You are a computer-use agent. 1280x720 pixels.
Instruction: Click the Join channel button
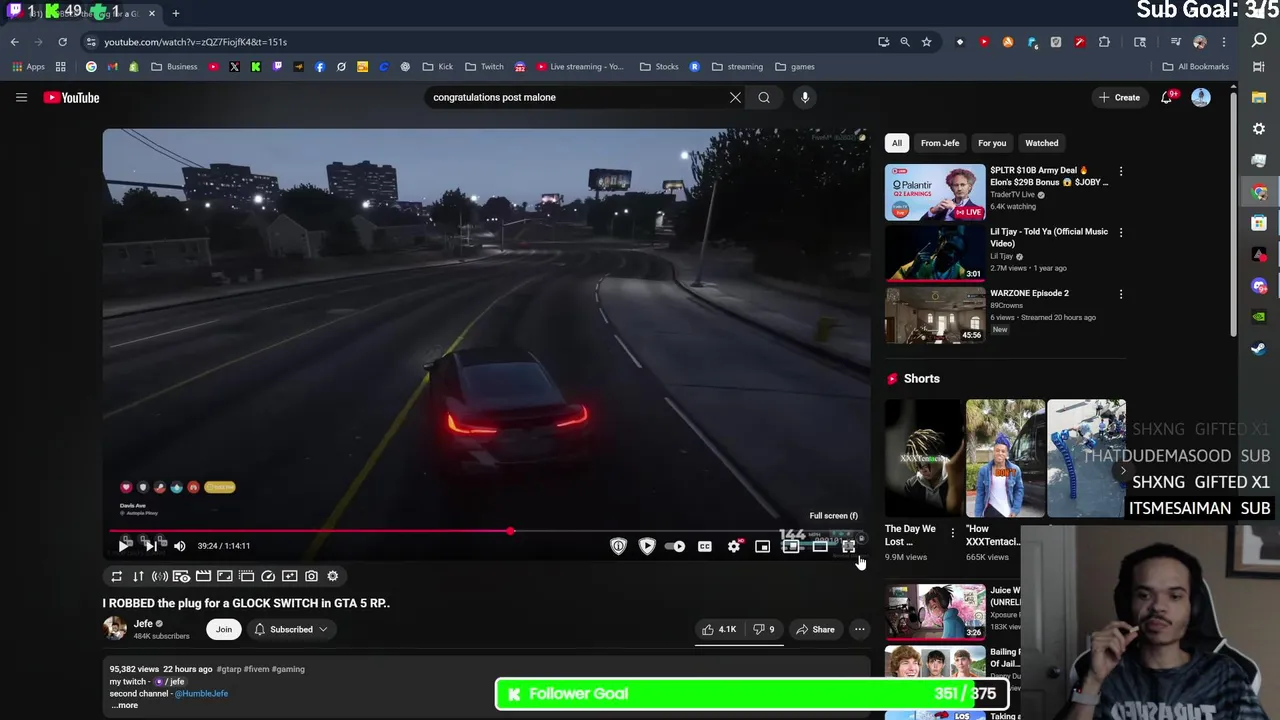[224, 629]
